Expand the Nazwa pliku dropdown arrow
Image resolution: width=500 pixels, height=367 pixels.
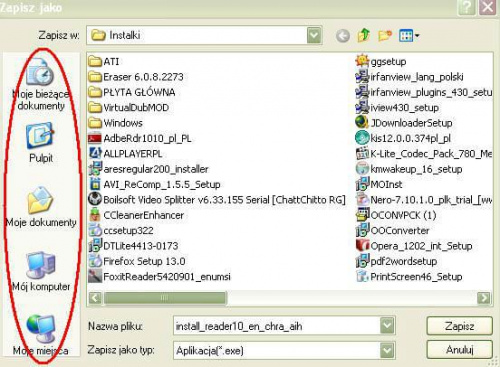[387, 326]
